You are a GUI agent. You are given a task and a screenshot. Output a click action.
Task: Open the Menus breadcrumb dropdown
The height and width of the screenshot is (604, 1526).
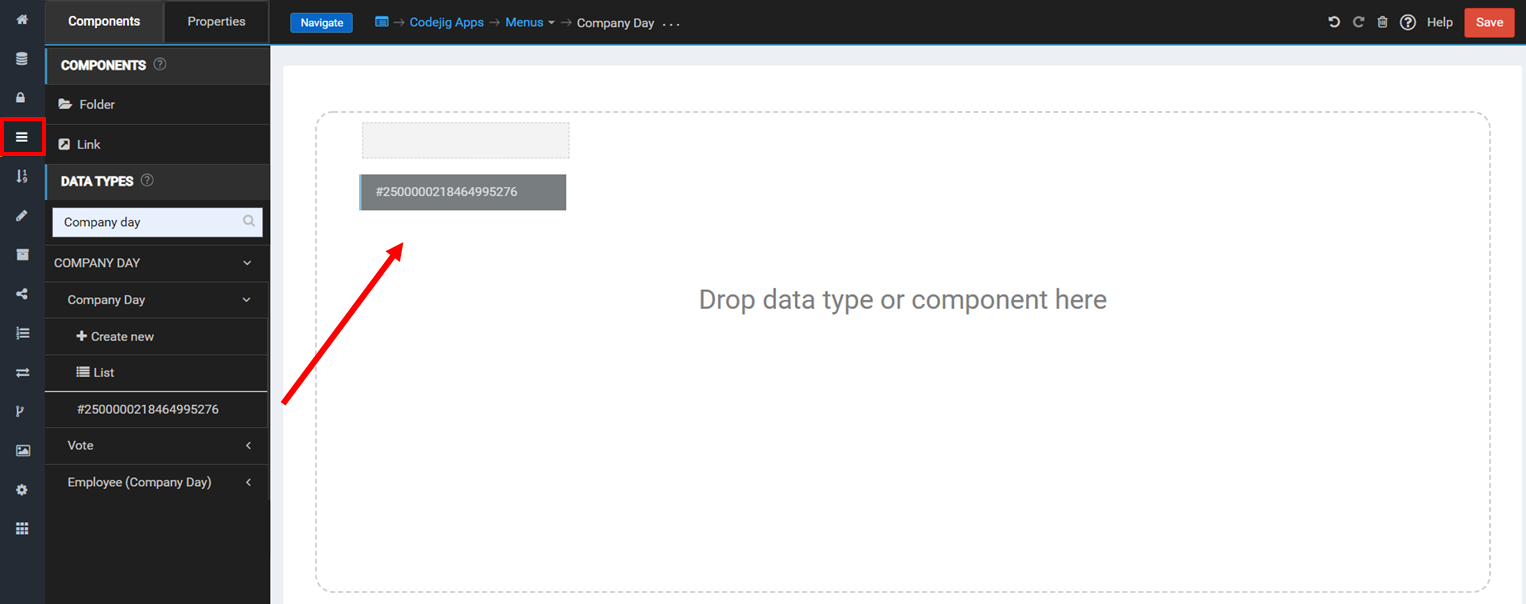pyautogui.click(x=530, y=22)
